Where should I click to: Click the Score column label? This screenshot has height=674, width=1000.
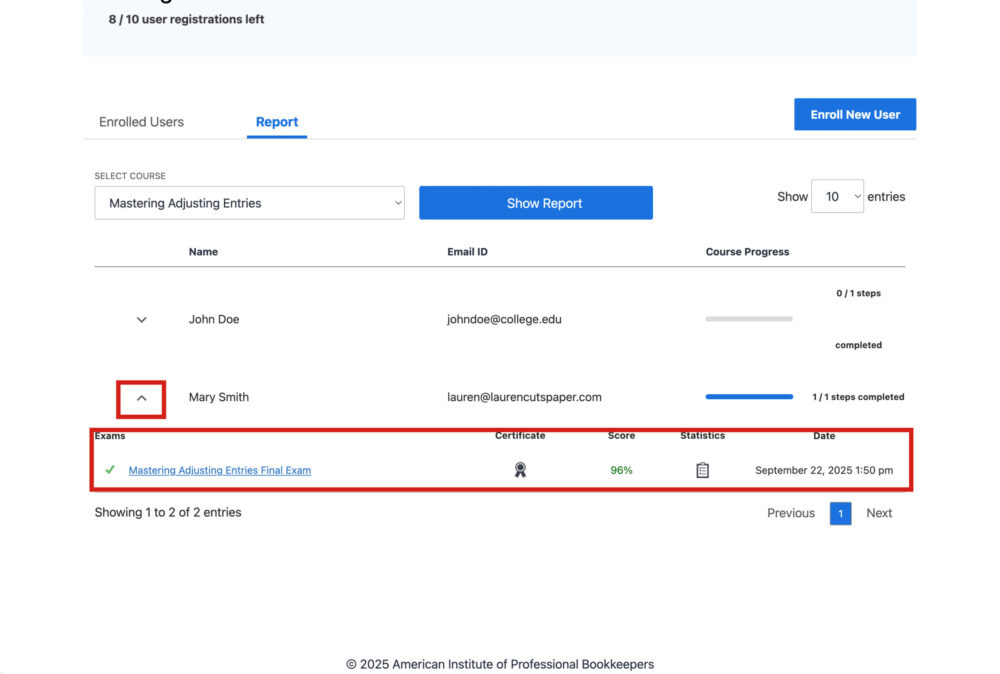[621, 436]
